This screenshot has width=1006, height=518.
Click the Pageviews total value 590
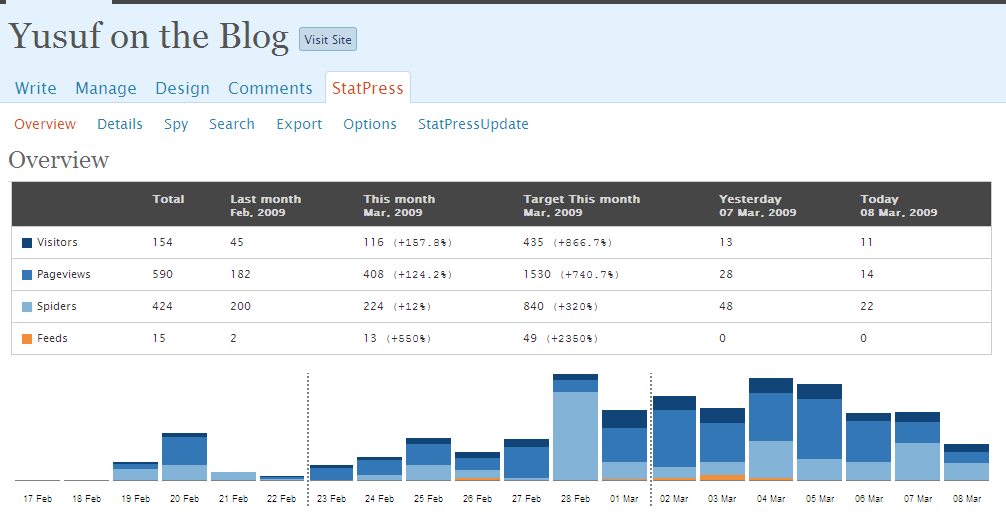pos(162,274)
